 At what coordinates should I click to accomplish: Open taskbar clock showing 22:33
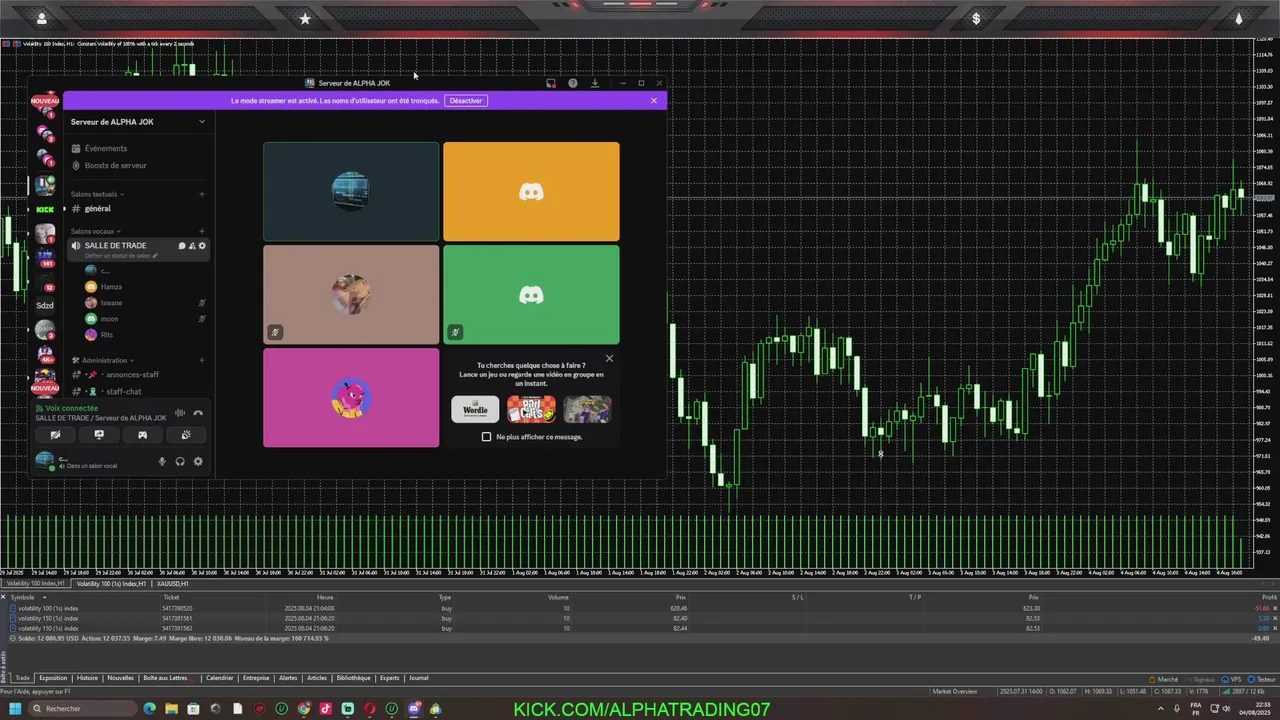[1255, 709]
